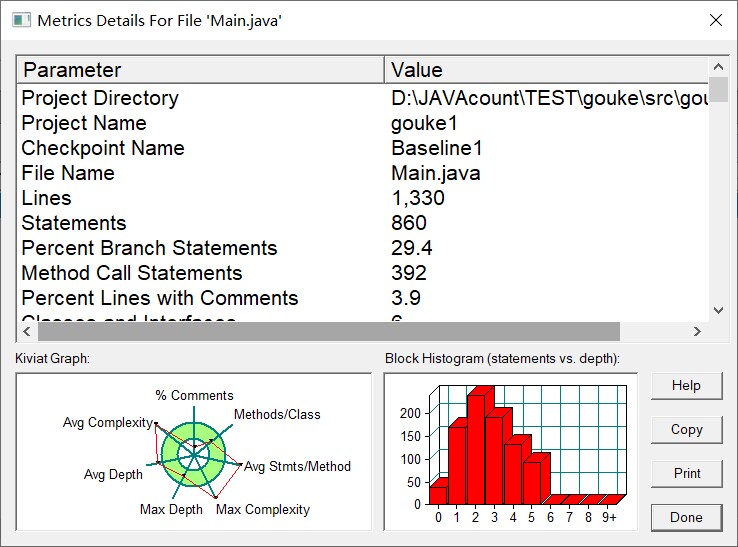Viewport: 738px width, 547px height.
Task: Select the Lines parameter row
Action: point(362,198)
